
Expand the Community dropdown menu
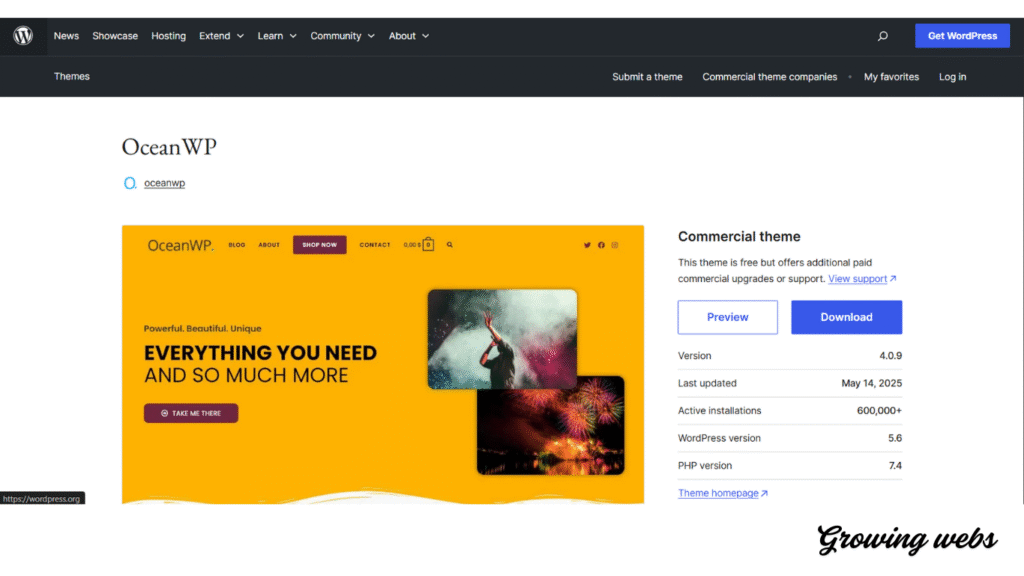(342, 35)
